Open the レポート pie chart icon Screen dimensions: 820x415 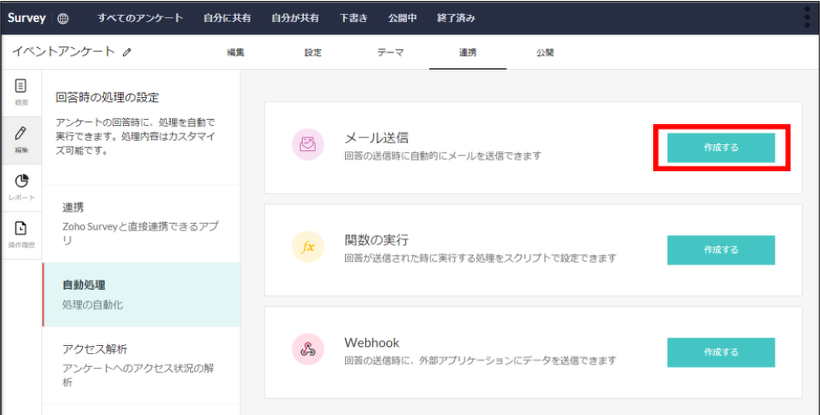pos(21,184)
